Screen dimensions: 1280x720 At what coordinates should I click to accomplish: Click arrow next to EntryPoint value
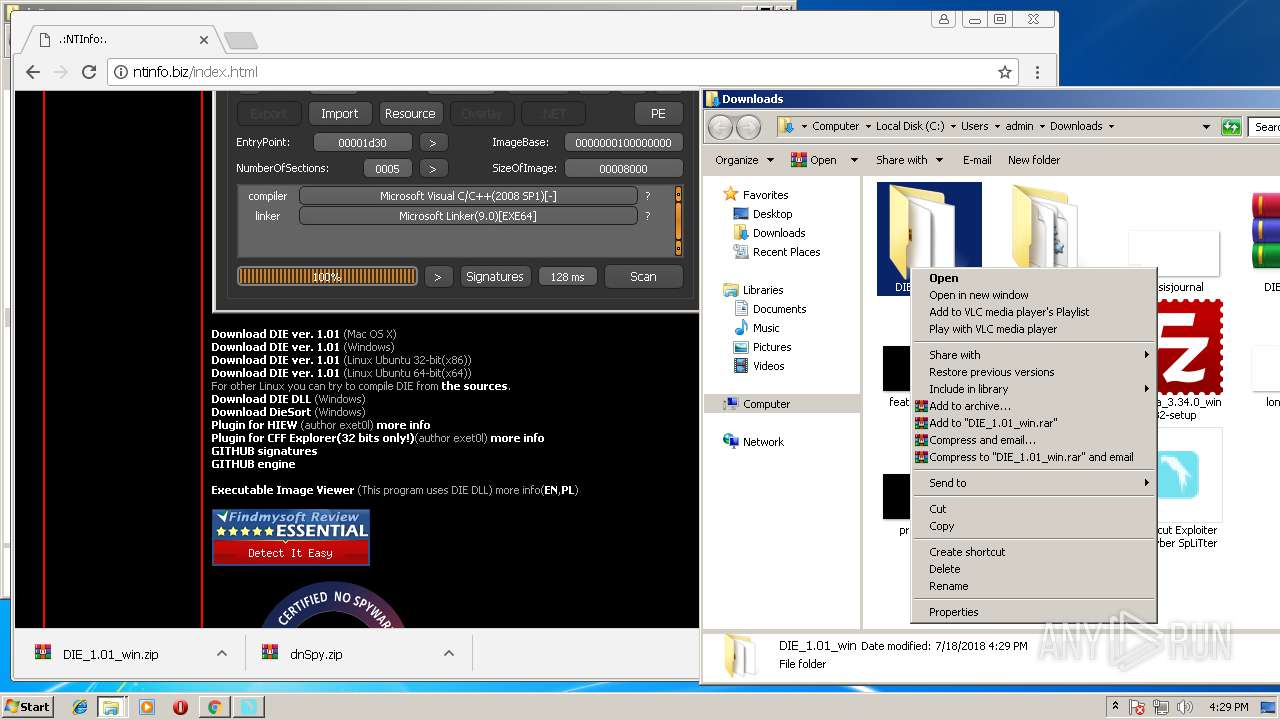point(432,143)
